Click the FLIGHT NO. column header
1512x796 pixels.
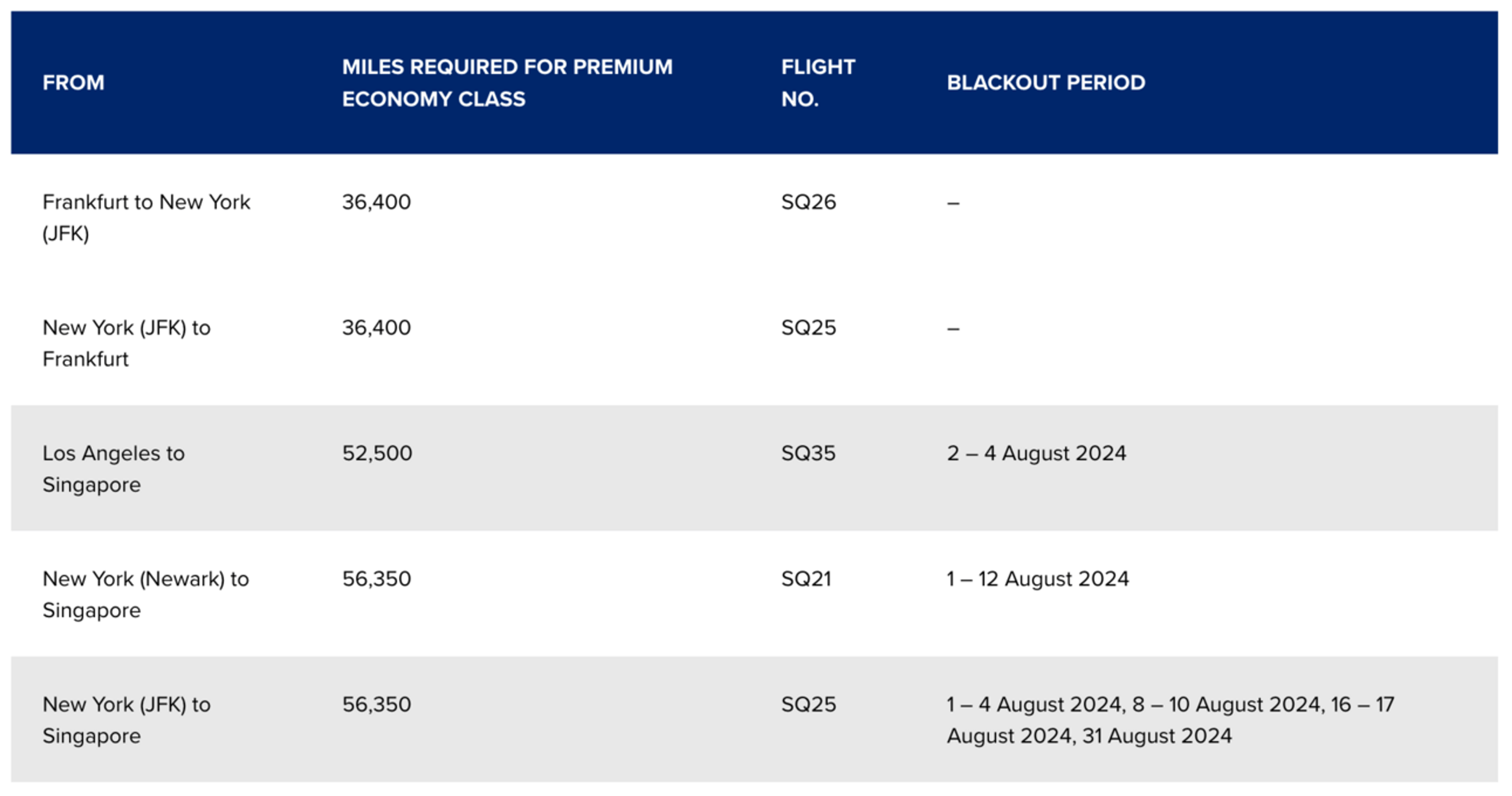click(818, 83)
